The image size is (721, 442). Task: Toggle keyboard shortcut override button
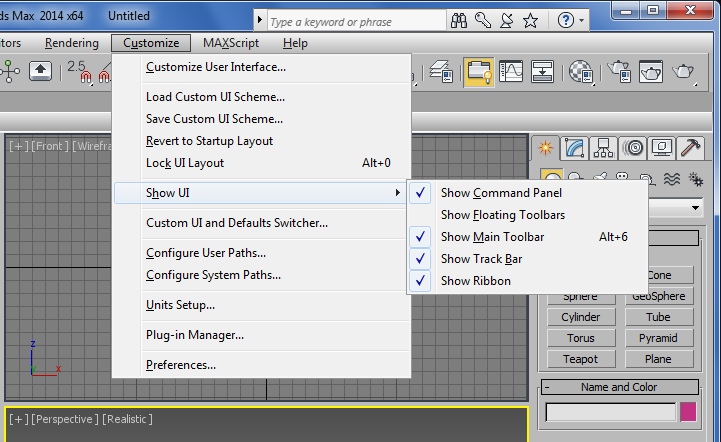coord(40,71)
